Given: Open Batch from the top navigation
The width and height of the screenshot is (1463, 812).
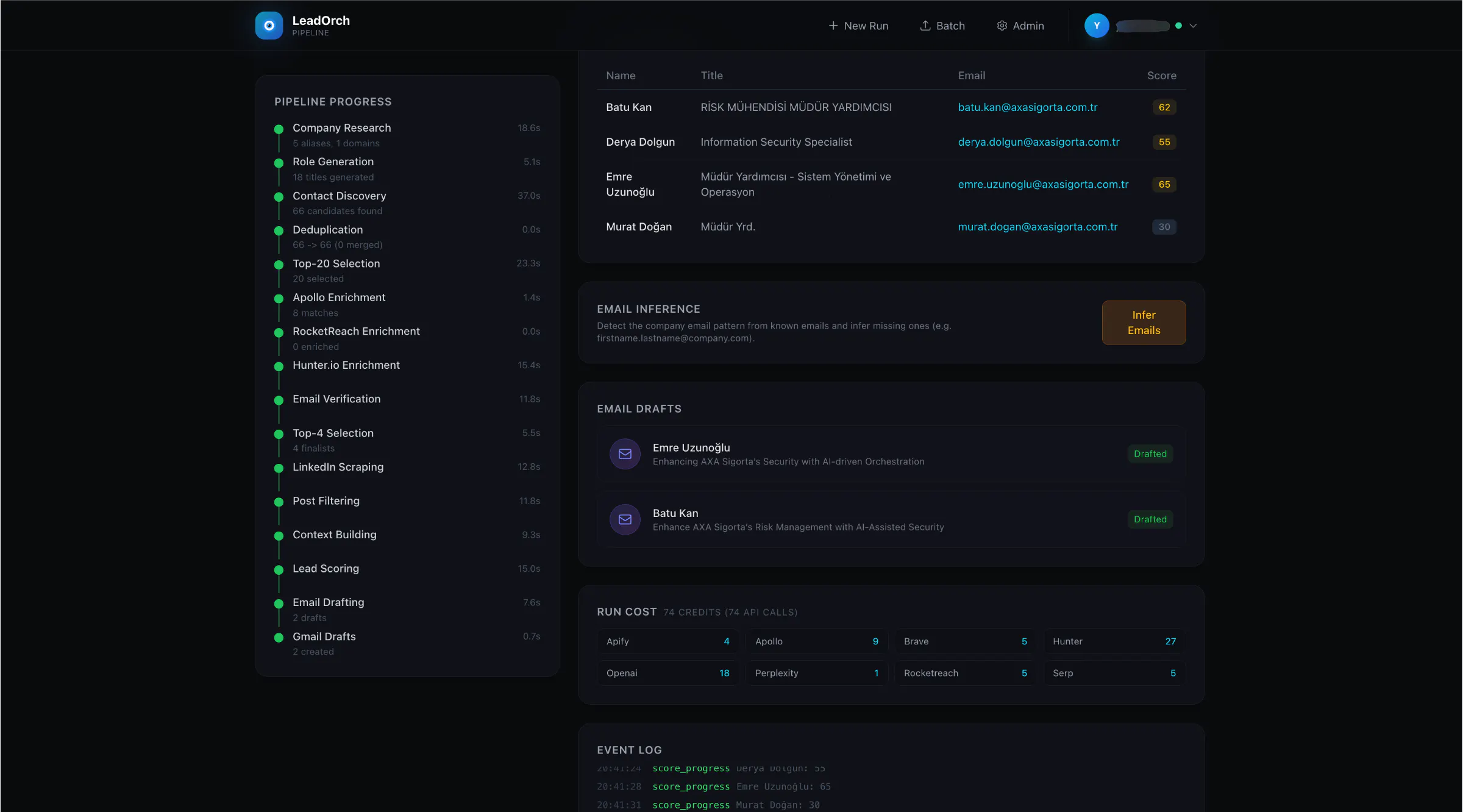Looking at the screenshot, I should coord(942,26).
